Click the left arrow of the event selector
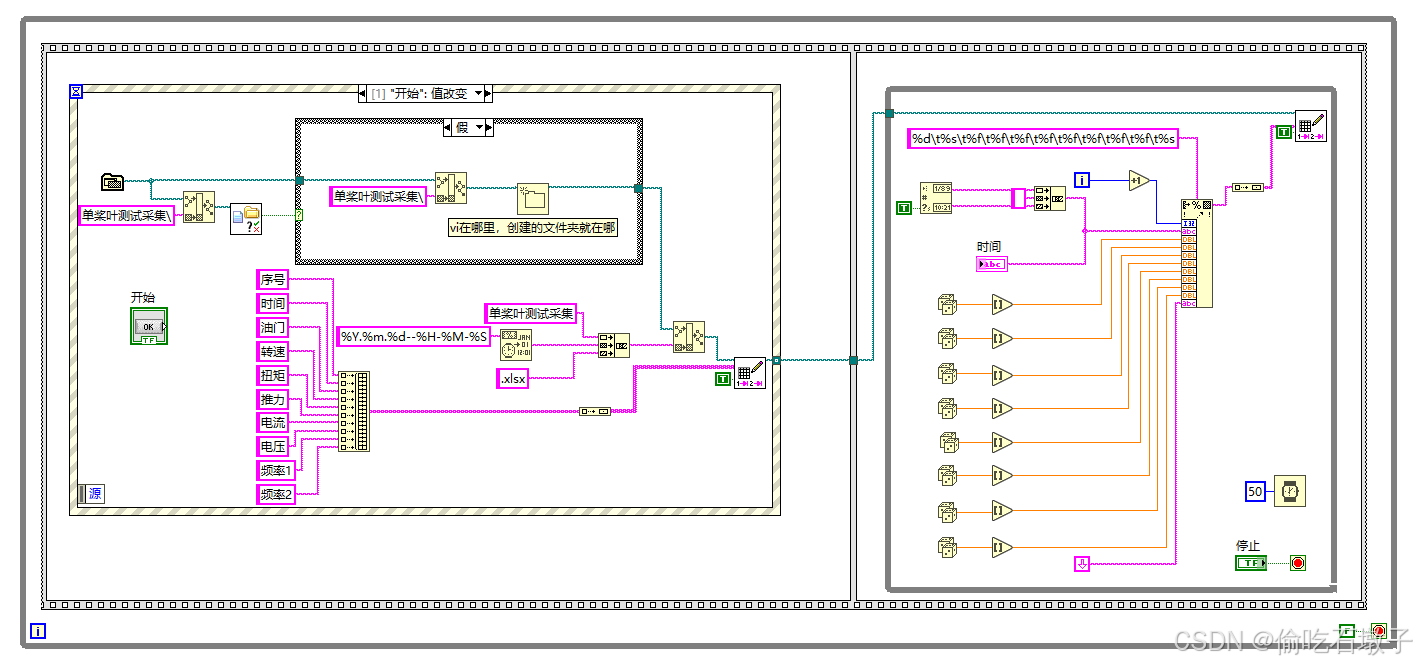This screenshot has height=667, width=1417. coord(363,93)
